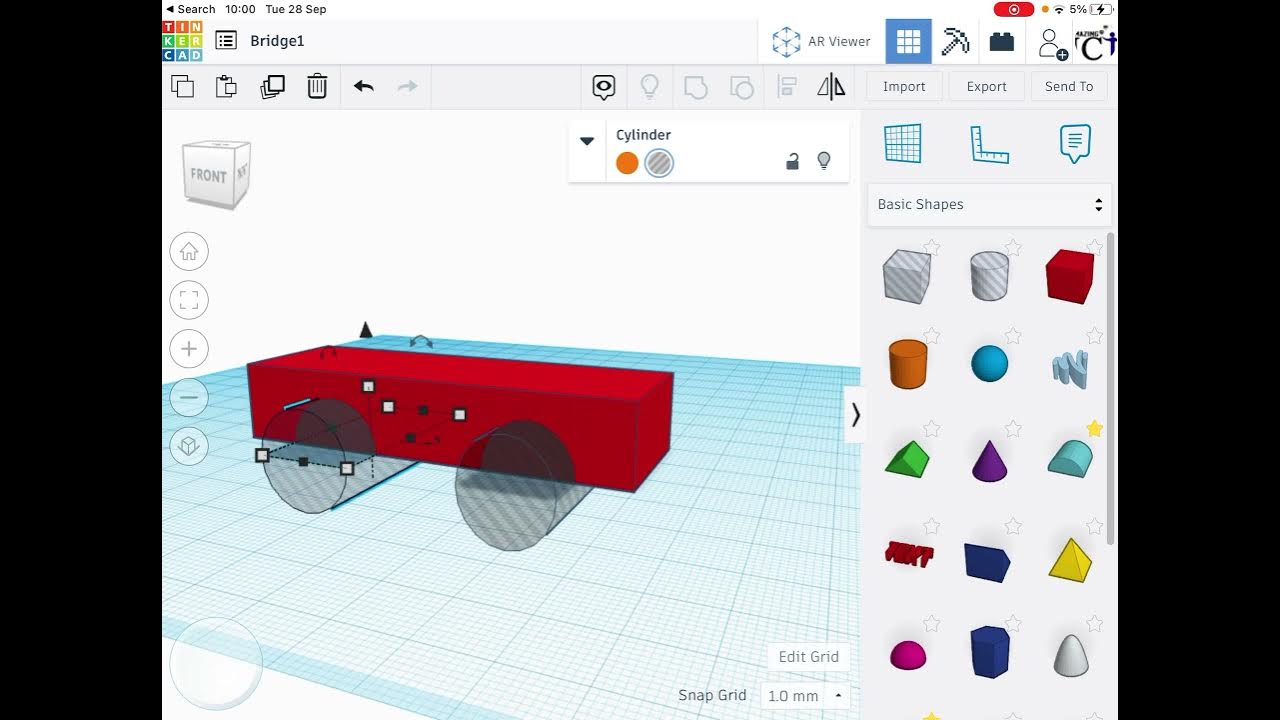This screenshot has width=1280, height=720.
Task: Toggle hide selected lightbulb in inspector
Action: (824, 161)
